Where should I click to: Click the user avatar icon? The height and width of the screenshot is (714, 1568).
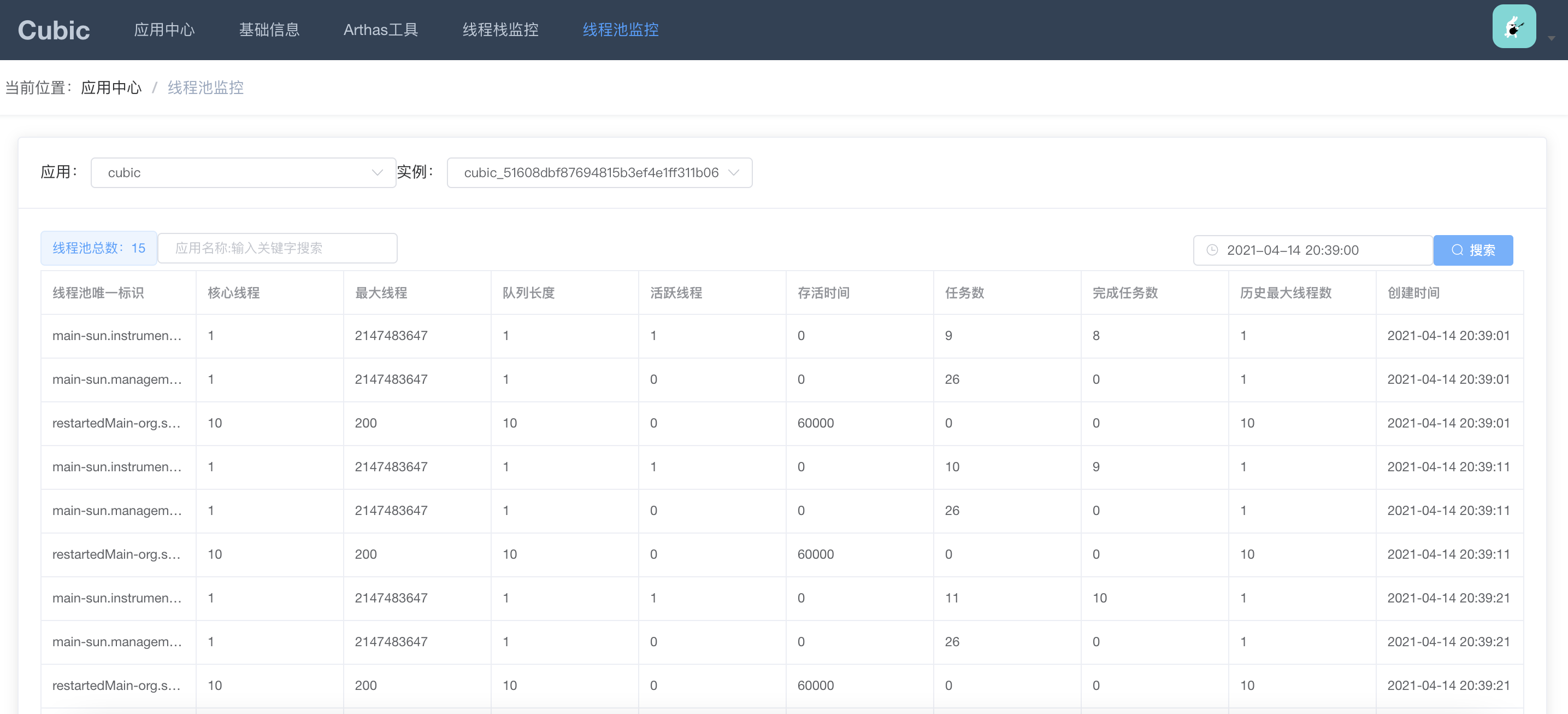[x=1513, y=27]
